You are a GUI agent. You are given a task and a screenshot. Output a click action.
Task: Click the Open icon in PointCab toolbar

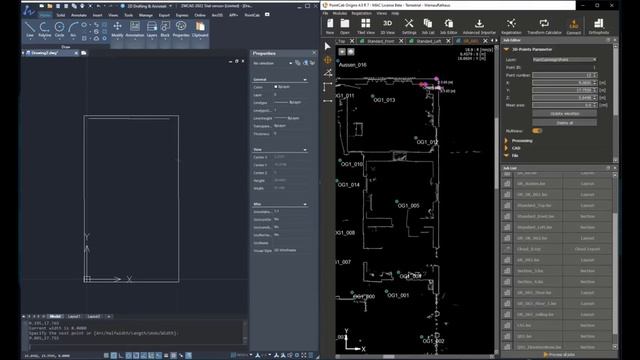345,27
